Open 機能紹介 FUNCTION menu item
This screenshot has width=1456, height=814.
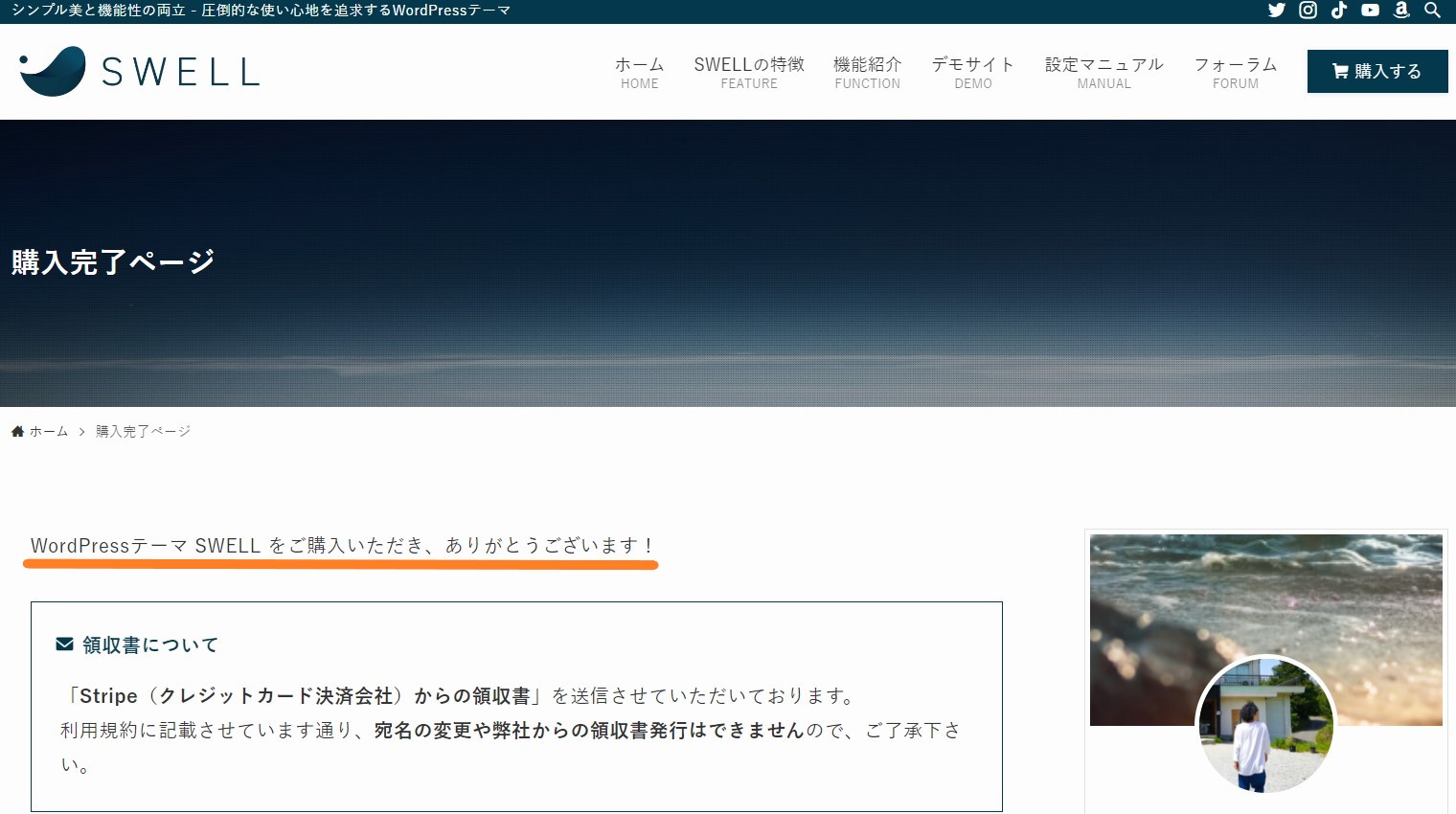pos(868,72)
